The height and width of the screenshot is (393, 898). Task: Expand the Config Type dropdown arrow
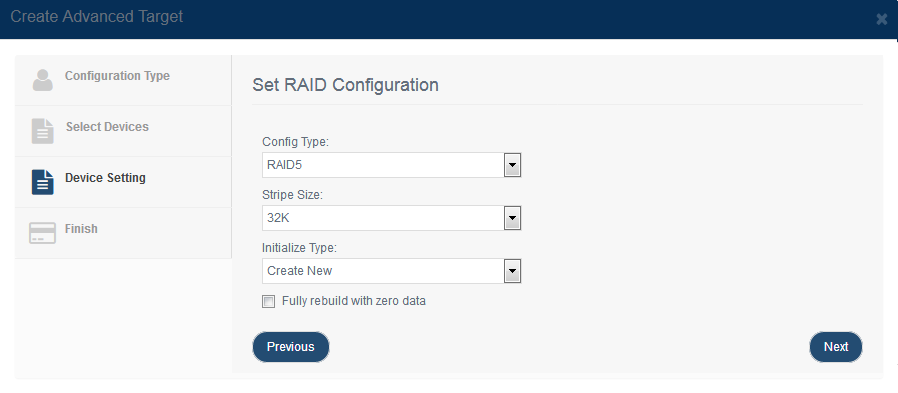click(x=513, y=166)
